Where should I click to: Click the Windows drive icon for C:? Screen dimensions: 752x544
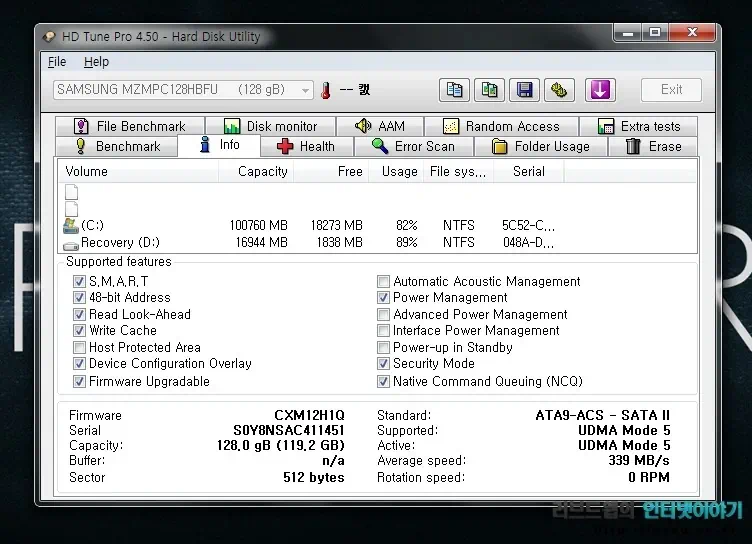[71, 225]
